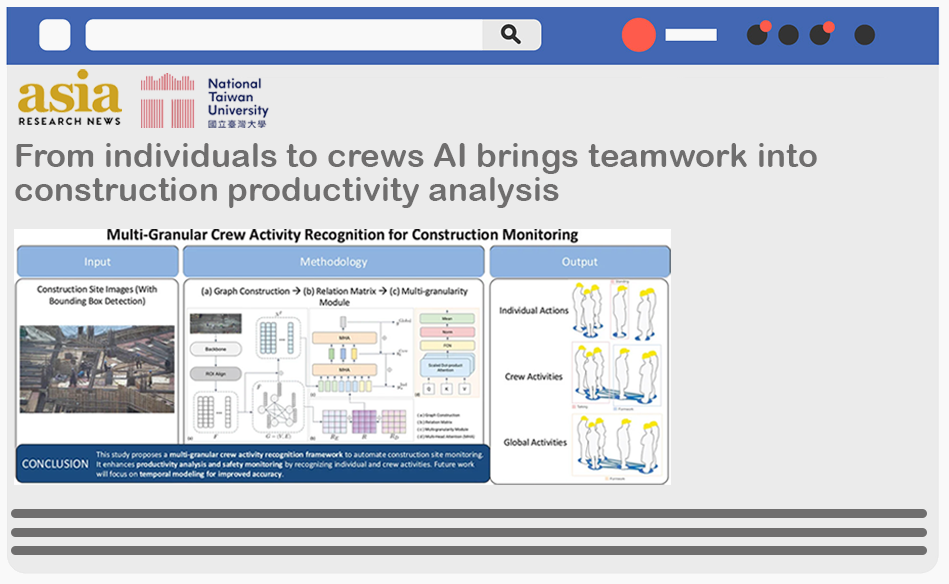Click the construction site photo thumbnail

pos(97,367)
